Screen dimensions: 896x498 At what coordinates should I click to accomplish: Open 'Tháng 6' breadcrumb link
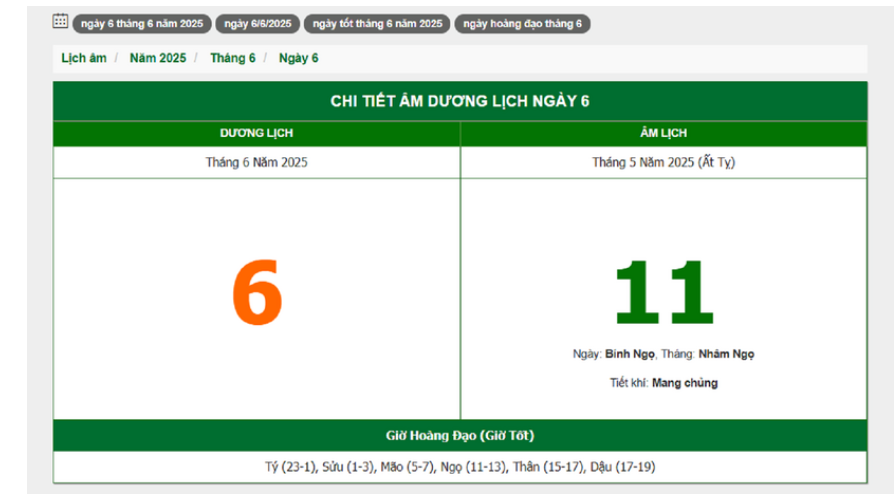pos(233,58)
